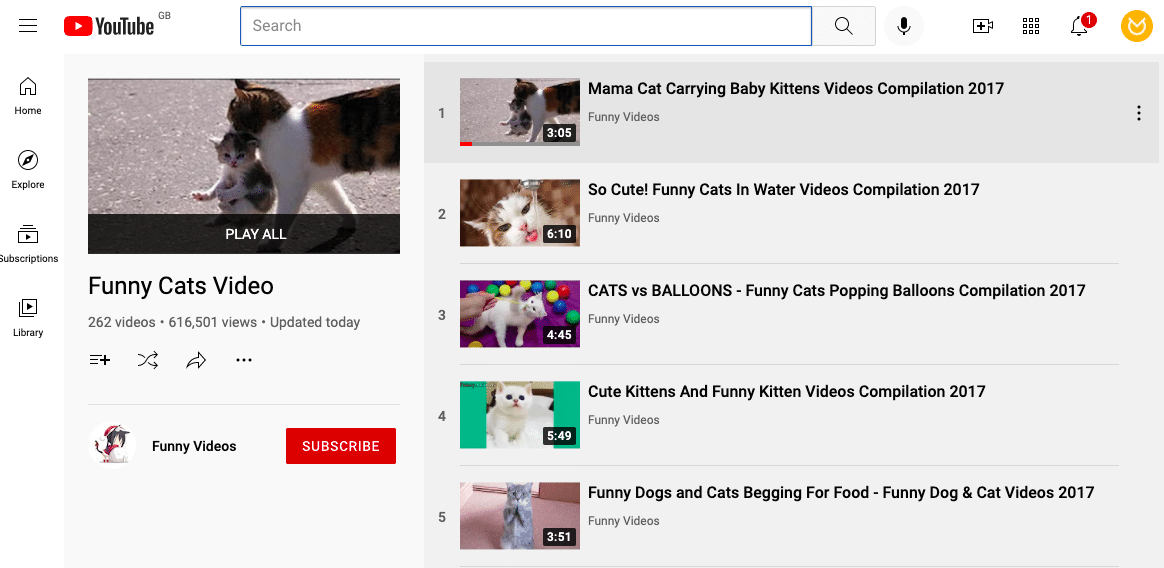Viewport: 1164px width, 568px height.
Task: Start voice search with microphone icon
Action: [903, 26]
